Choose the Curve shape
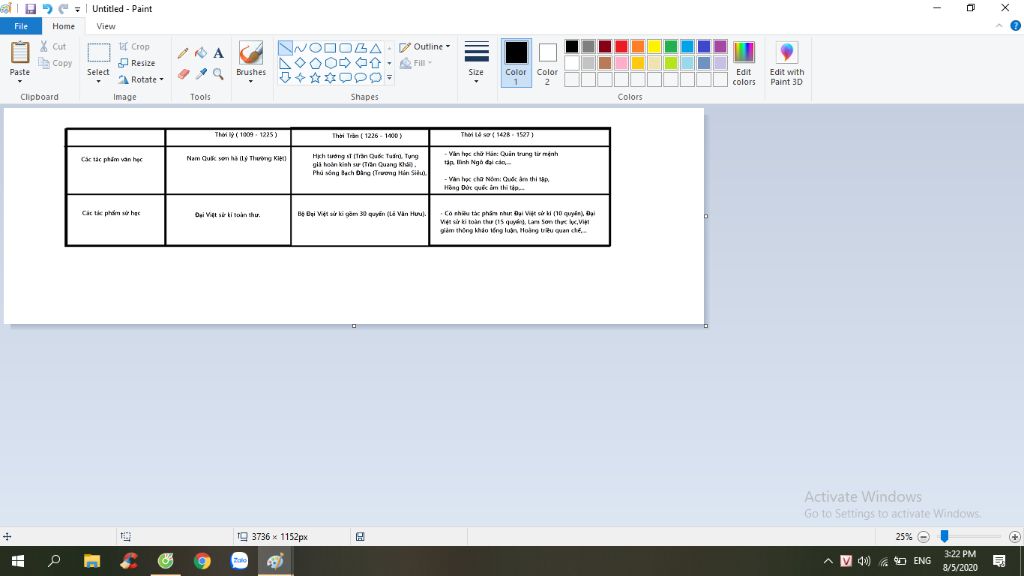 click(300, 48)
